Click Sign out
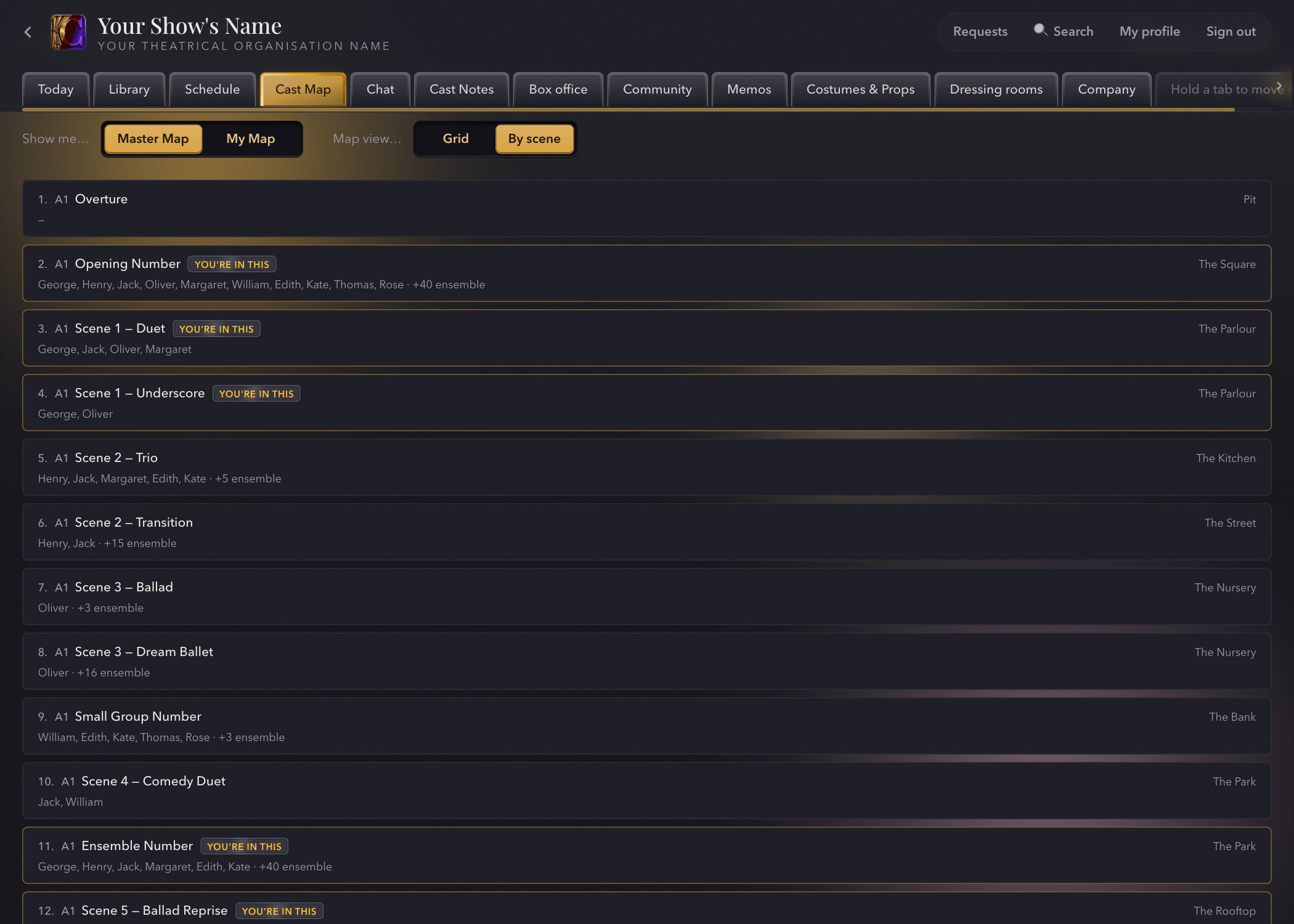The image size is (1294, 924). coord(1231,31)
